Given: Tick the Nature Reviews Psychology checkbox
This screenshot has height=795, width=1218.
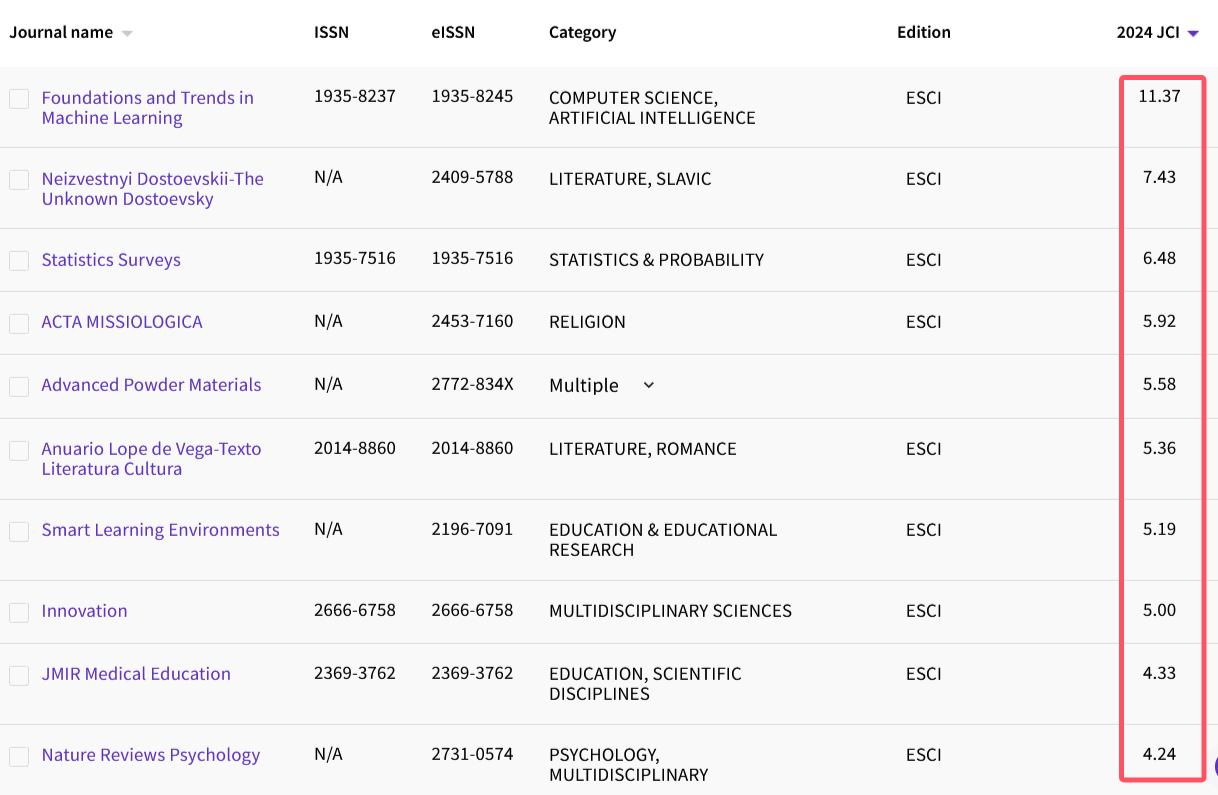Looking at the screenshot, I should point(19,756).
